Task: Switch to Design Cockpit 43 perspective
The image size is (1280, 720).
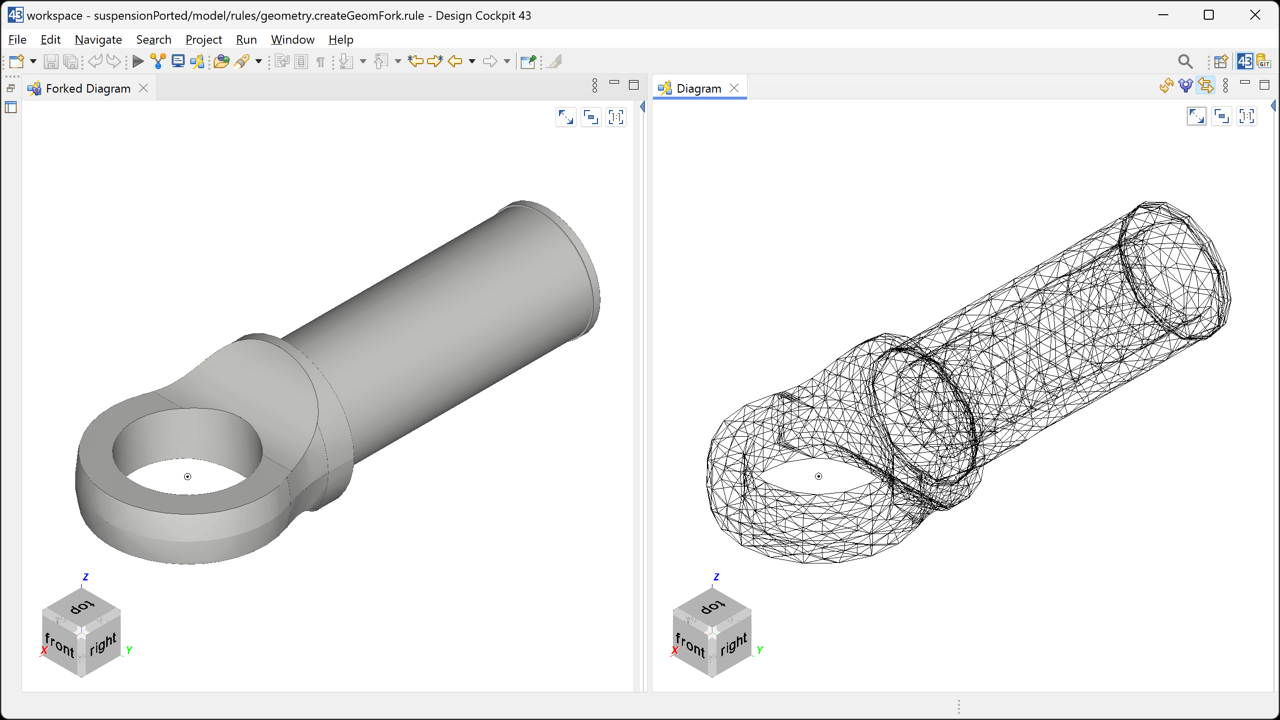Action: (1244, 62)
